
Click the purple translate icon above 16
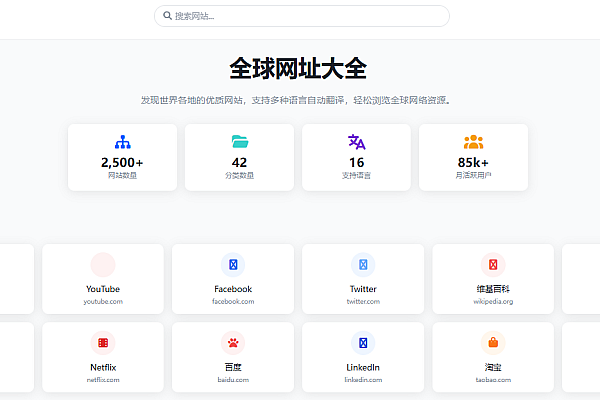357,142
